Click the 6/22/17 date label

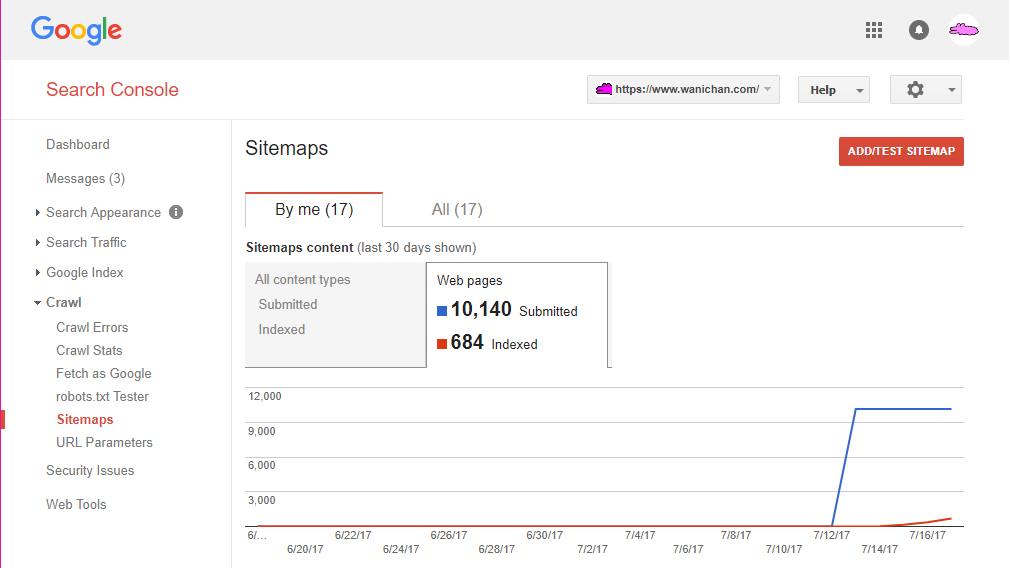(x=353, y=535)
